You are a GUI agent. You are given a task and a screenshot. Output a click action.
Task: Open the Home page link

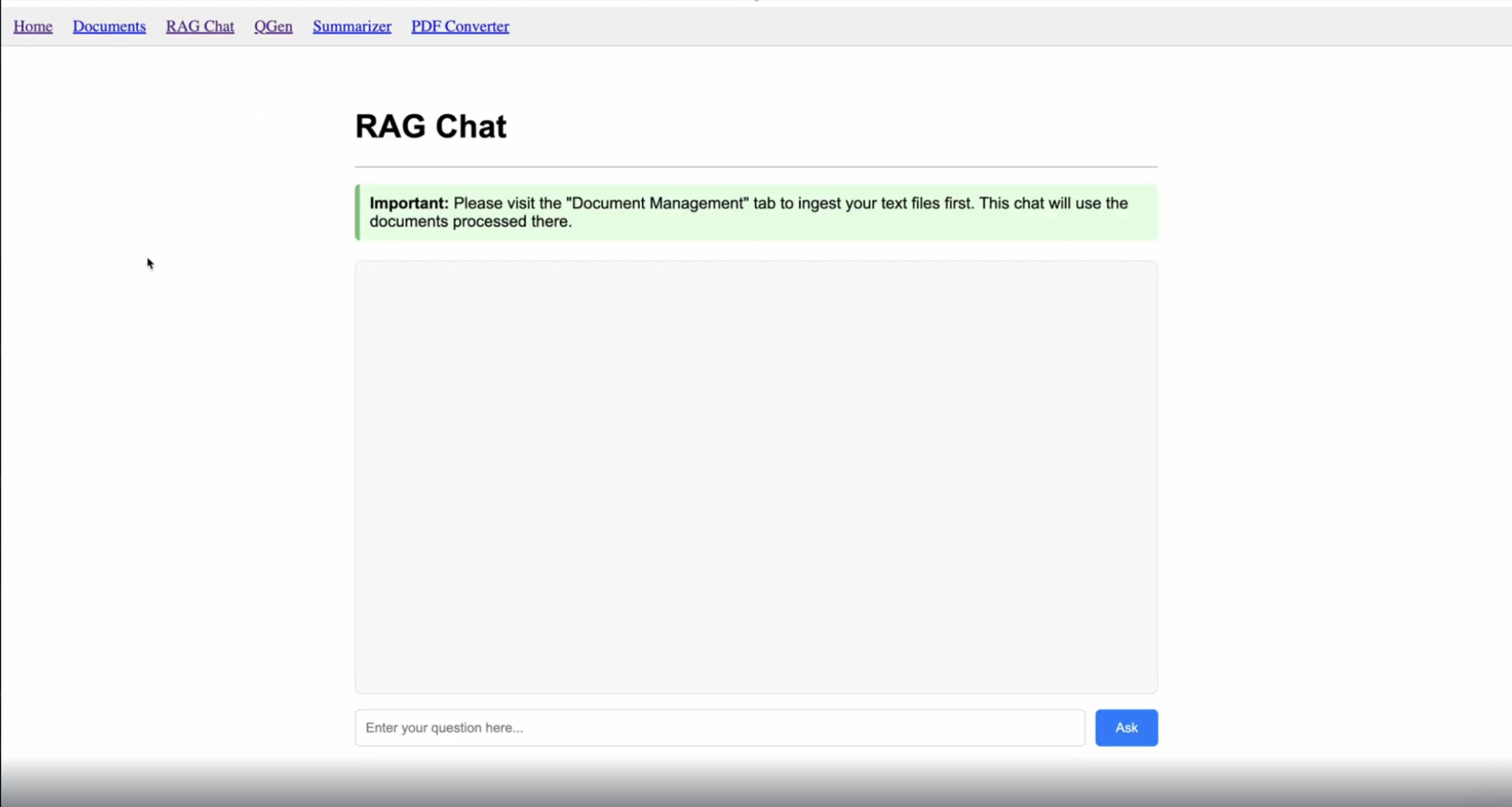point(33,27)
